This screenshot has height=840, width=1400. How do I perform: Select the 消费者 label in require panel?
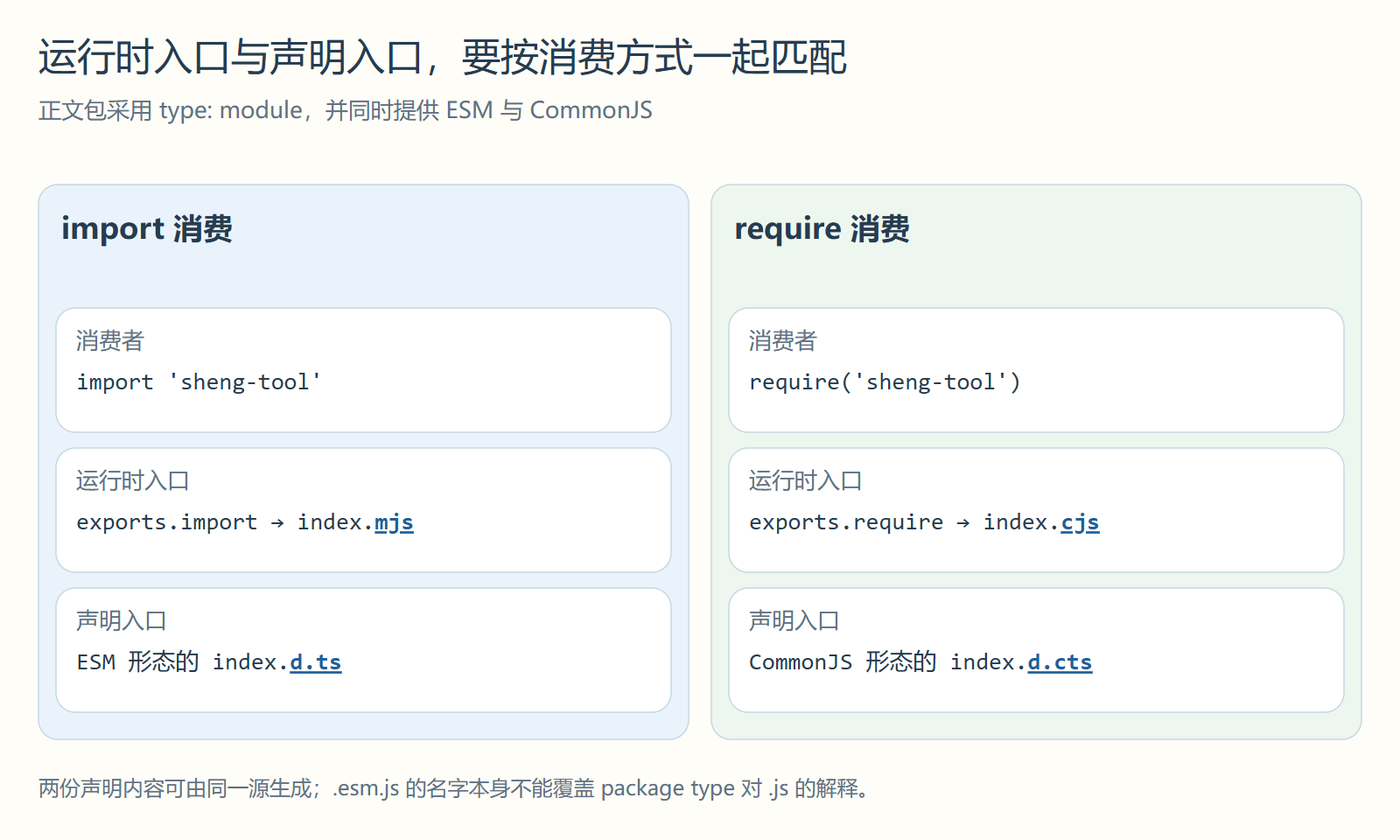click(x=782, y=340)
